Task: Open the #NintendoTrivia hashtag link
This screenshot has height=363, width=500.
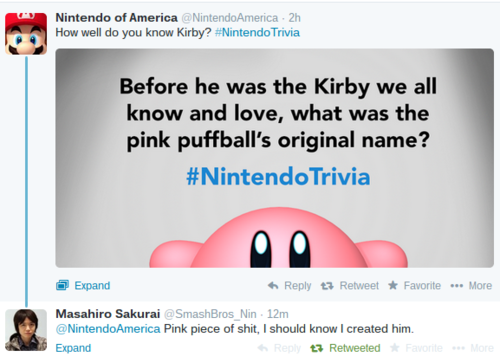Action: tap(257, 33)
